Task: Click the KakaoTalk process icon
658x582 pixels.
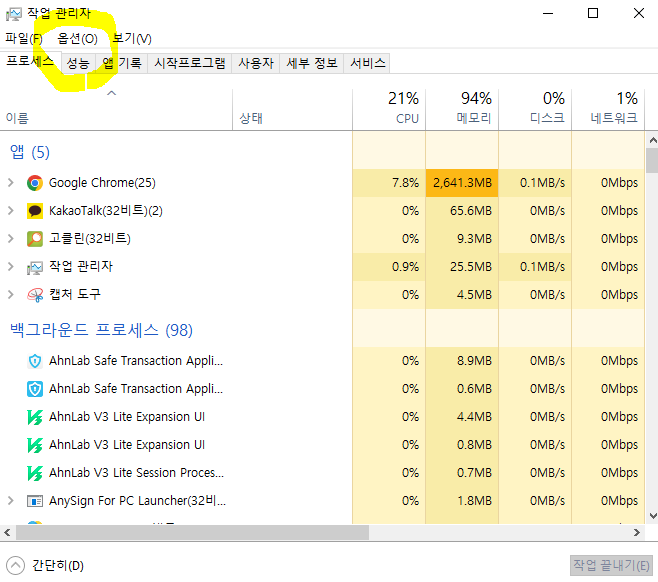Action: point(35,211)
